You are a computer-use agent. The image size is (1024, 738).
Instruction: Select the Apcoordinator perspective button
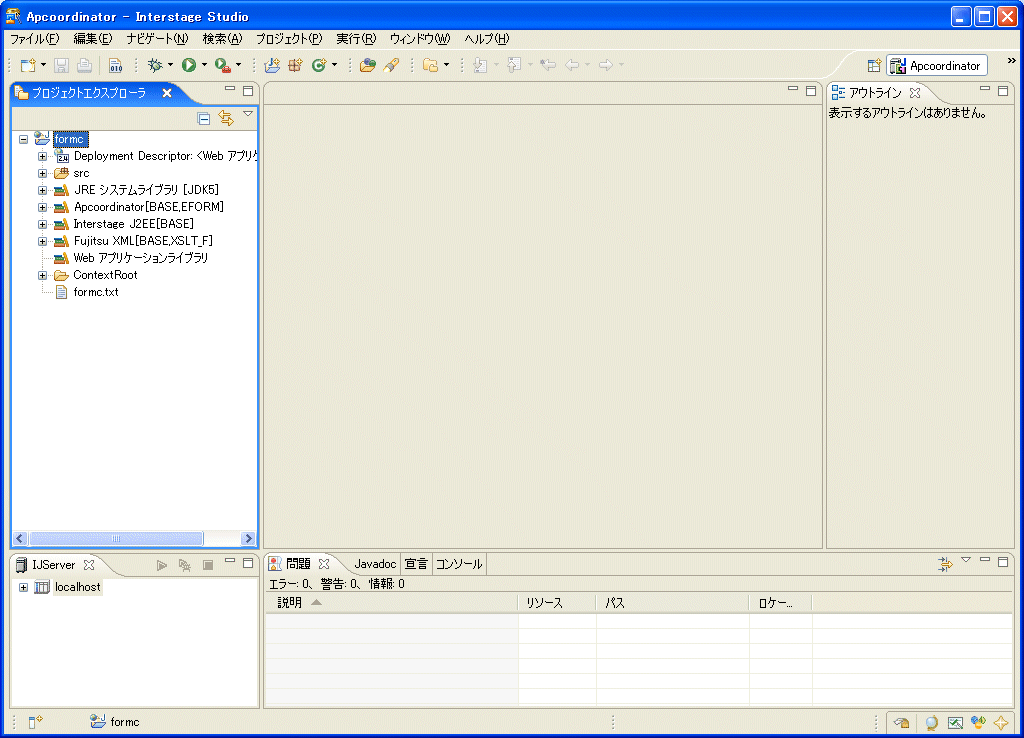937,65
